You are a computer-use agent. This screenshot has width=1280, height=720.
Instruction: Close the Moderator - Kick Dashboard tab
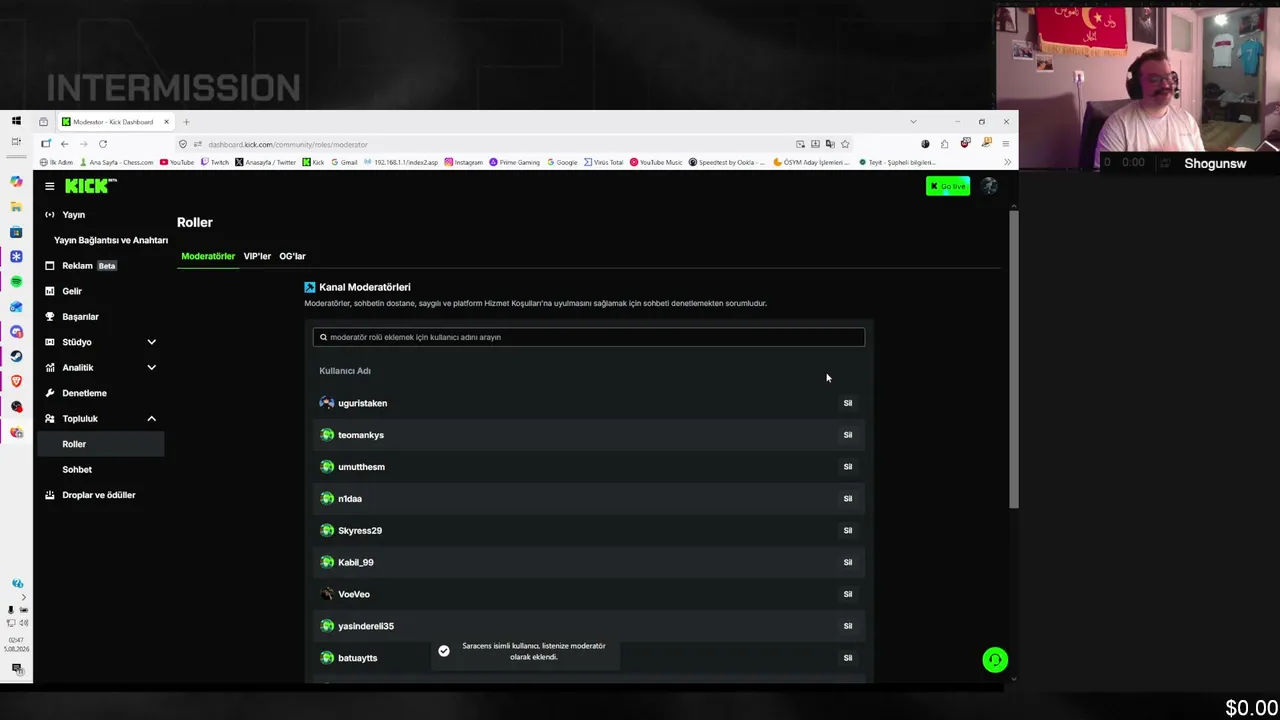coord(166,122)
